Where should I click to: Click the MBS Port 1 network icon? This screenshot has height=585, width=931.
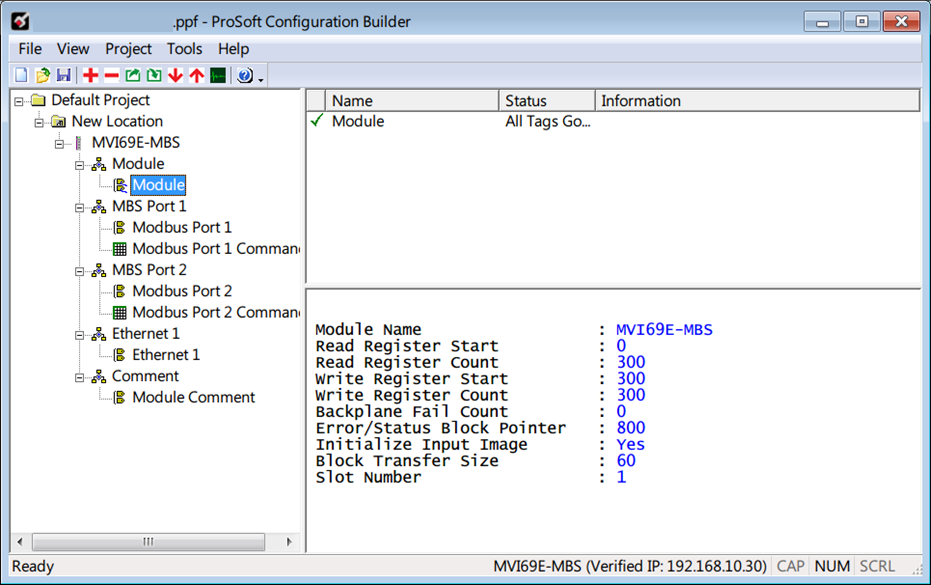99,207
